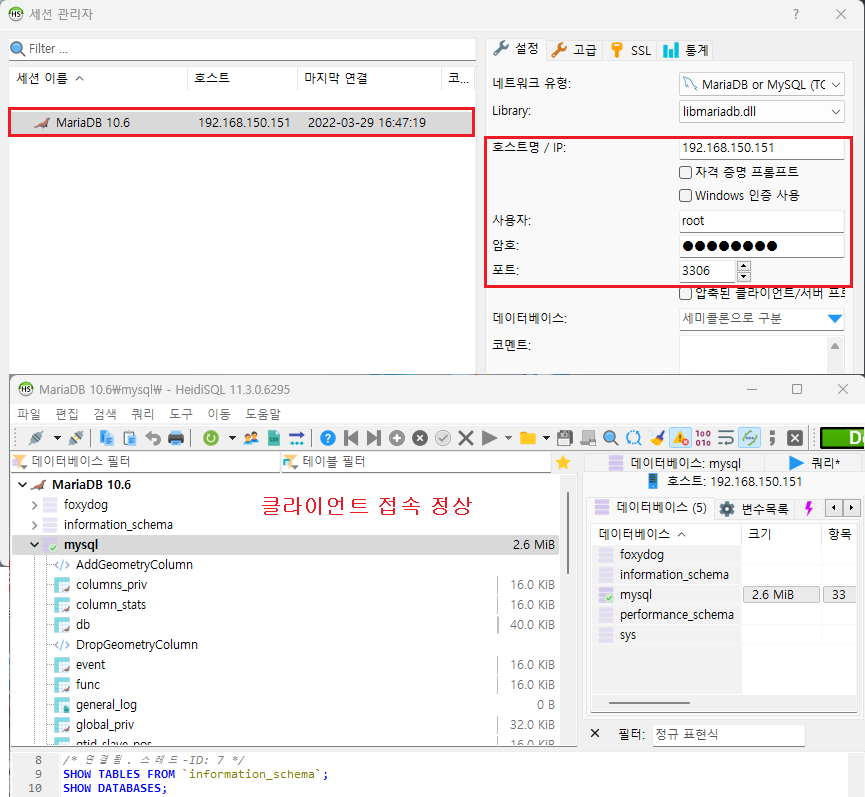Switch to the 고급 (Advanced) tab
The width and height of the screenshot is (865, 797).
click(x=574, y=50)
